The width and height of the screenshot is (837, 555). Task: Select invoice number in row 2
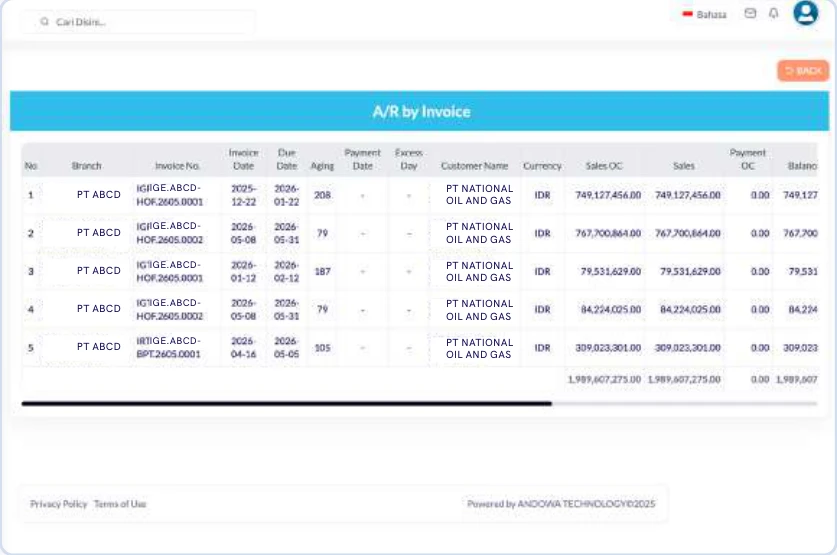170,233
